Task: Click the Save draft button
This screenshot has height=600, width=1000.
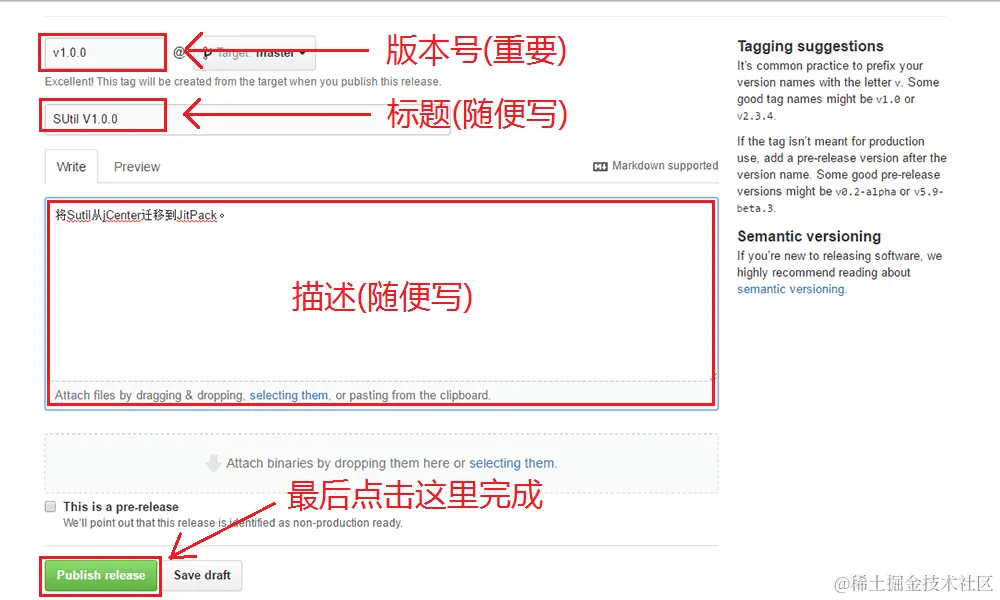Action: click(x=202, y=575)
